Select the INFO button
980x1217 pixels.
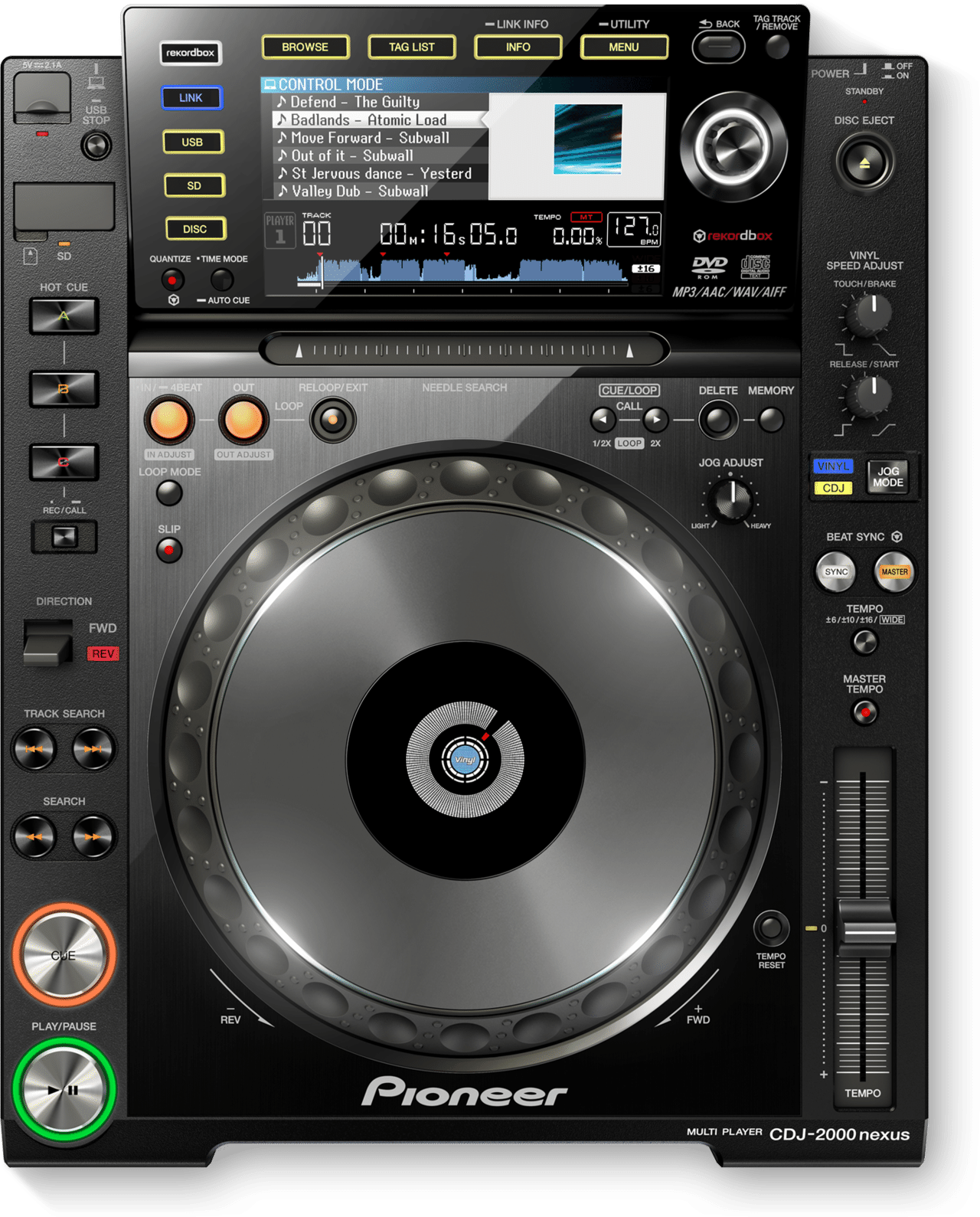pyautogui.click(x=518, y=47)
